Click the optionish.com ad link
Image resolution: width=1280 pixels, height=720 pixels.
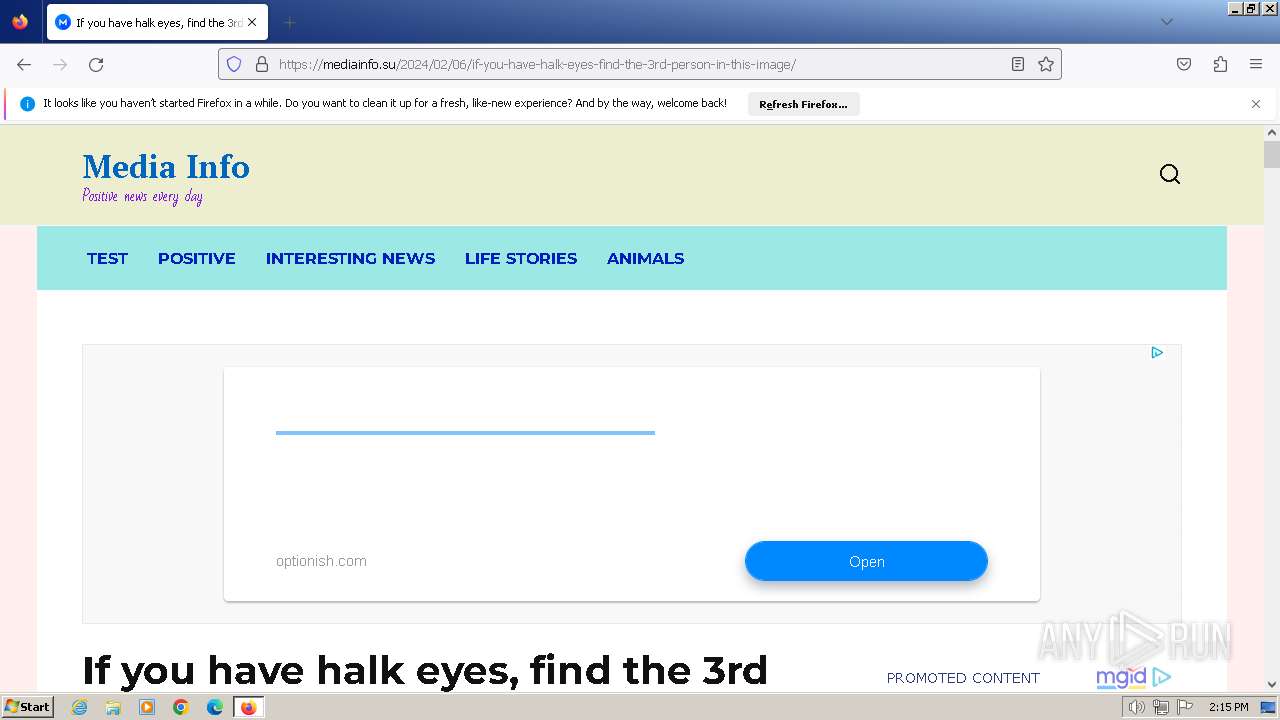(321, 561)
